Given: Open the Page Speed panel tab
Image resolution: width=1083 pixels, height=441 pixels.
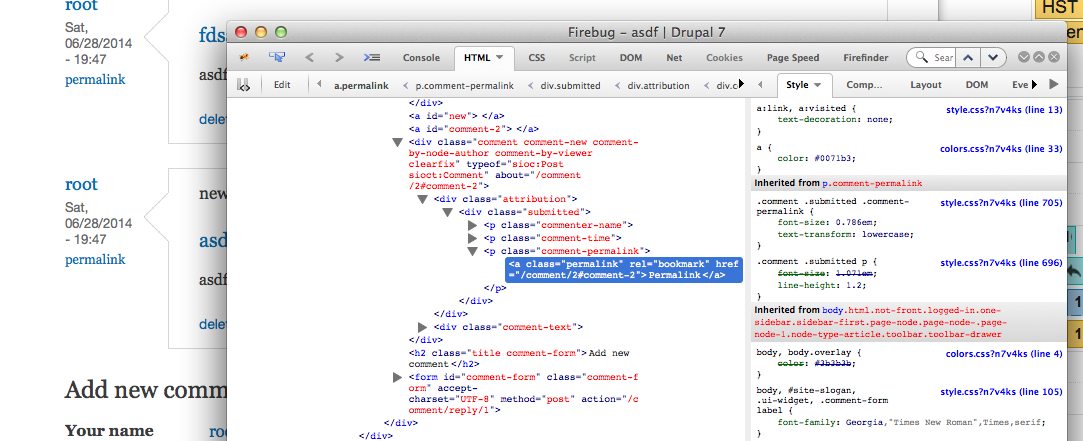Looking at the screenshot, I should pos(793,58).
